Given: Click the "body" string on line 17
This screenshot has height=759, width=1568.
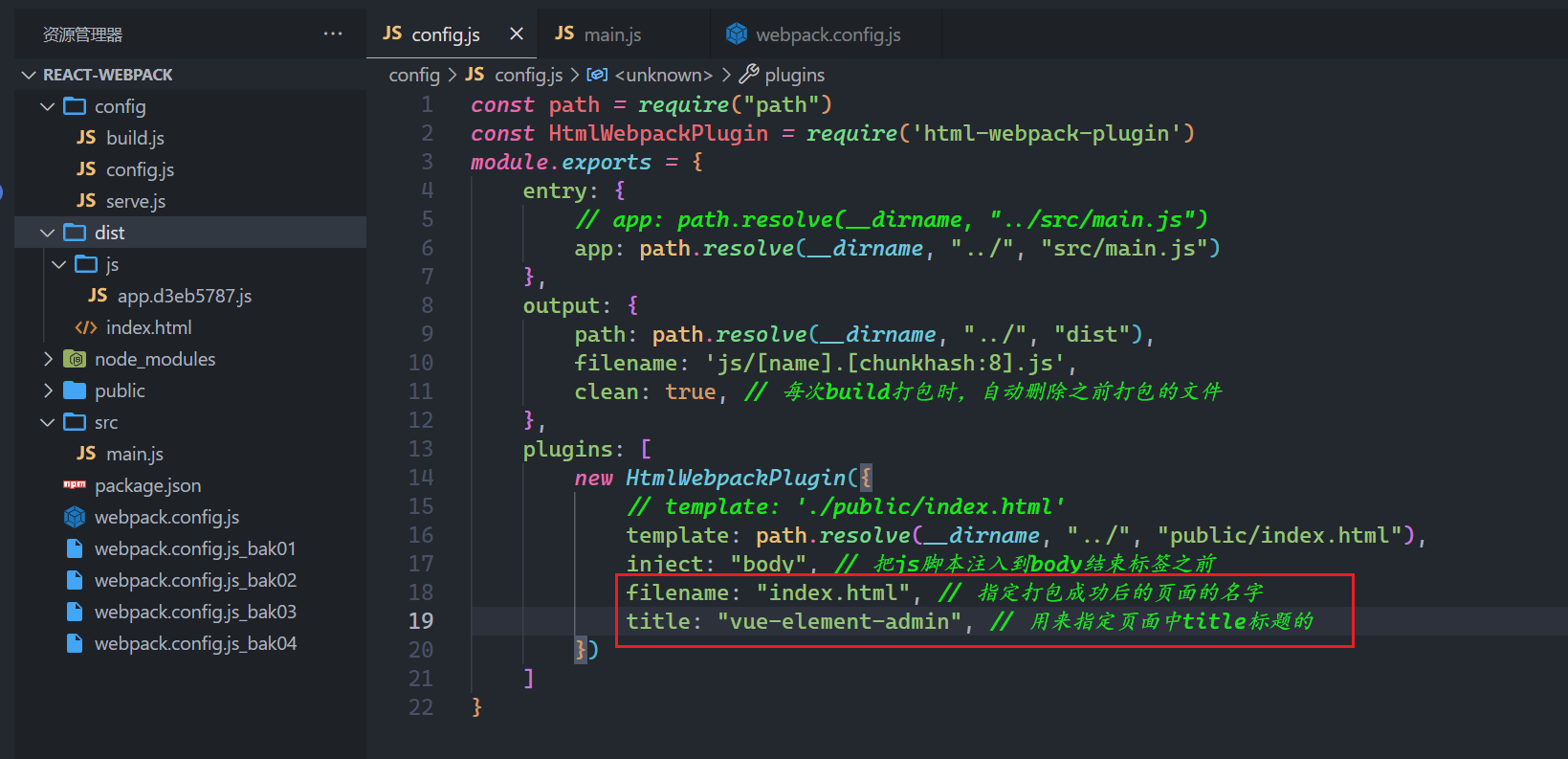Looking at the screenshot, I should click(769, 564).
